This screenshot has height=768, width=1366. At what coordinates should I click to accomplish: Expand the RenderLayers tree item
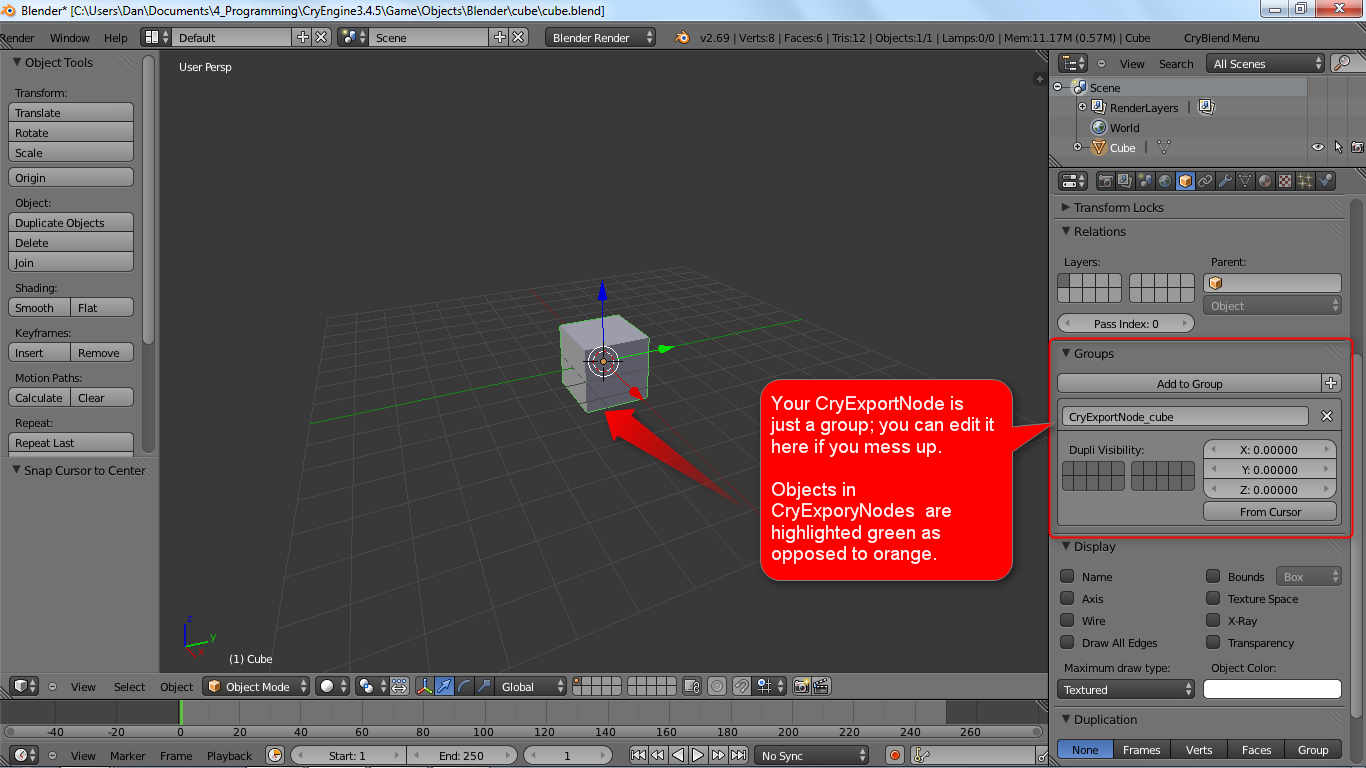click(1082, 107)
